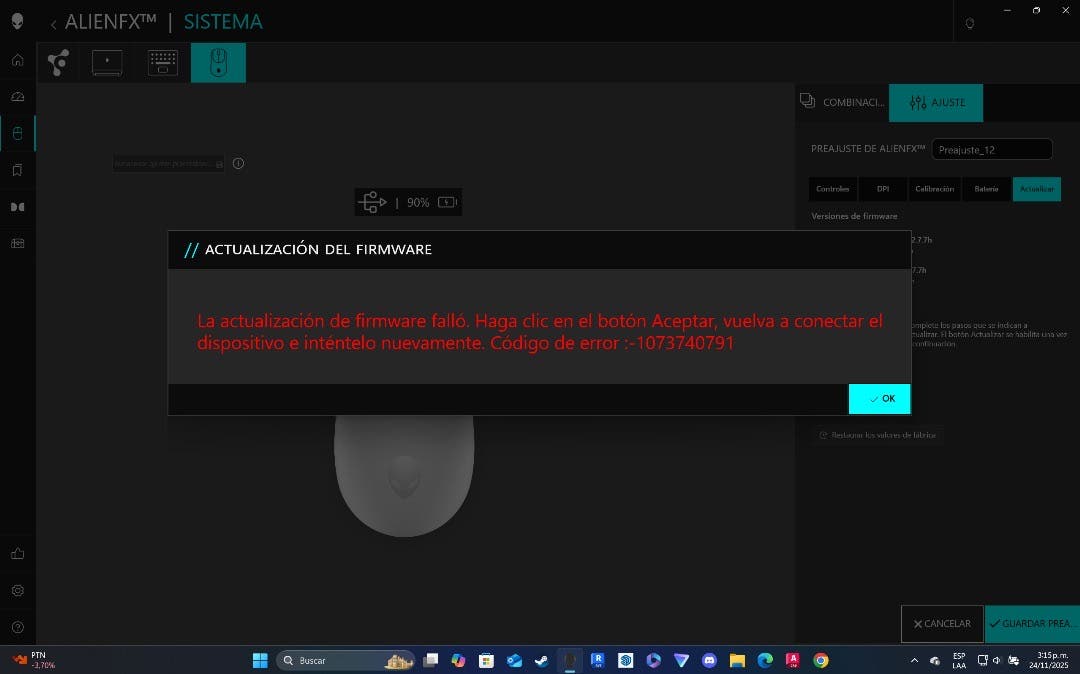Click the back chevron beside ALIENFX
The width and height of the screenshot is (1080, 674).
click(x=53, y=23)
